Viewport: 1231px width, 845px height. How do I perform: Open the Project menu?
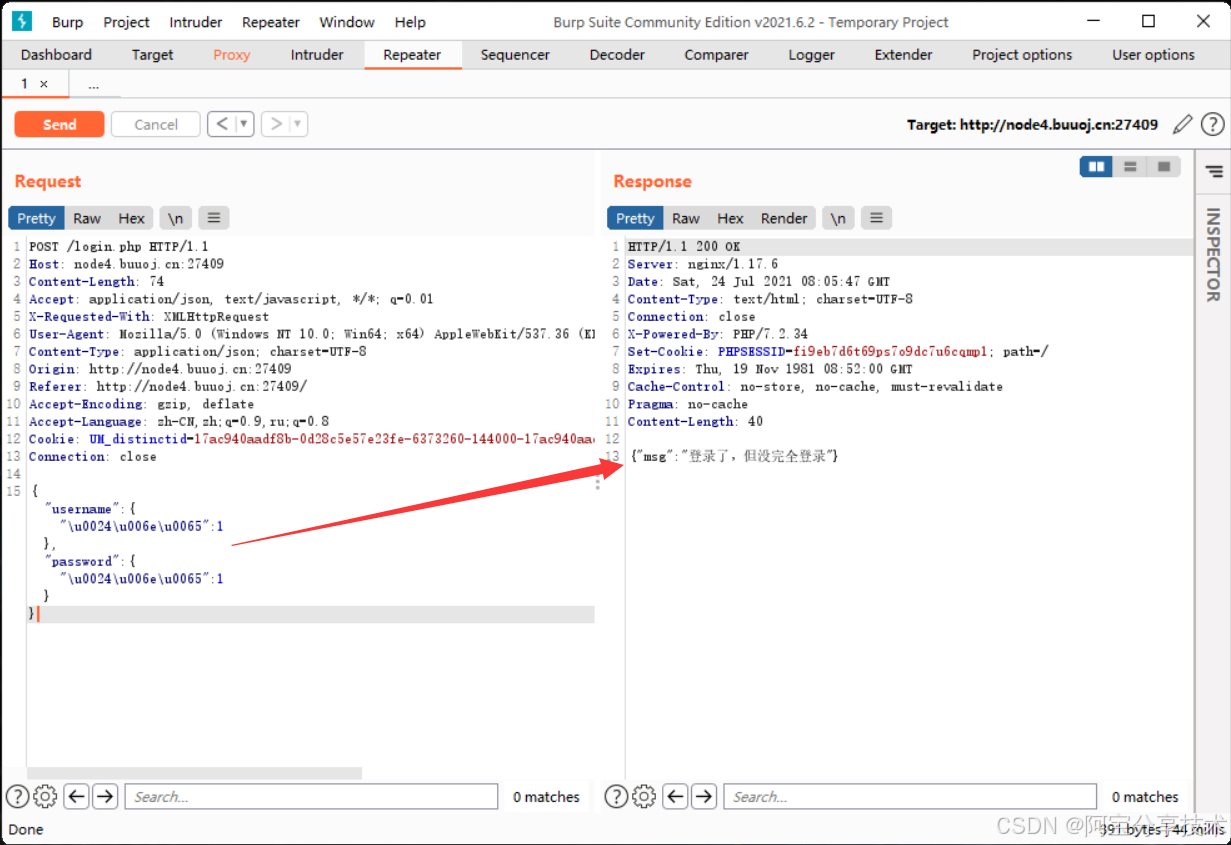127,22
